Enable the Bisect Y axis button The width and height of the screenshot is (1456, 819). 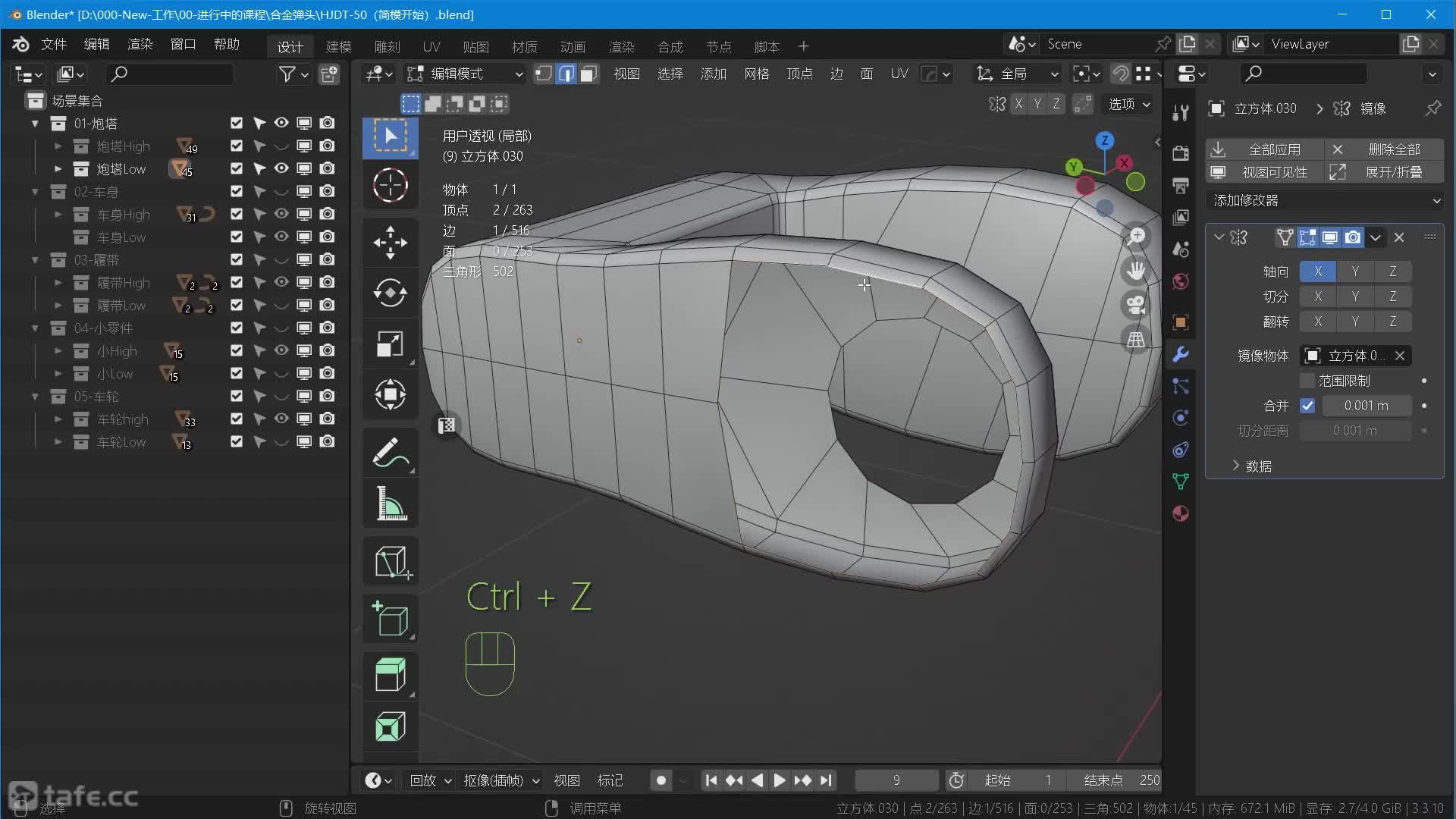(1354, 297)
